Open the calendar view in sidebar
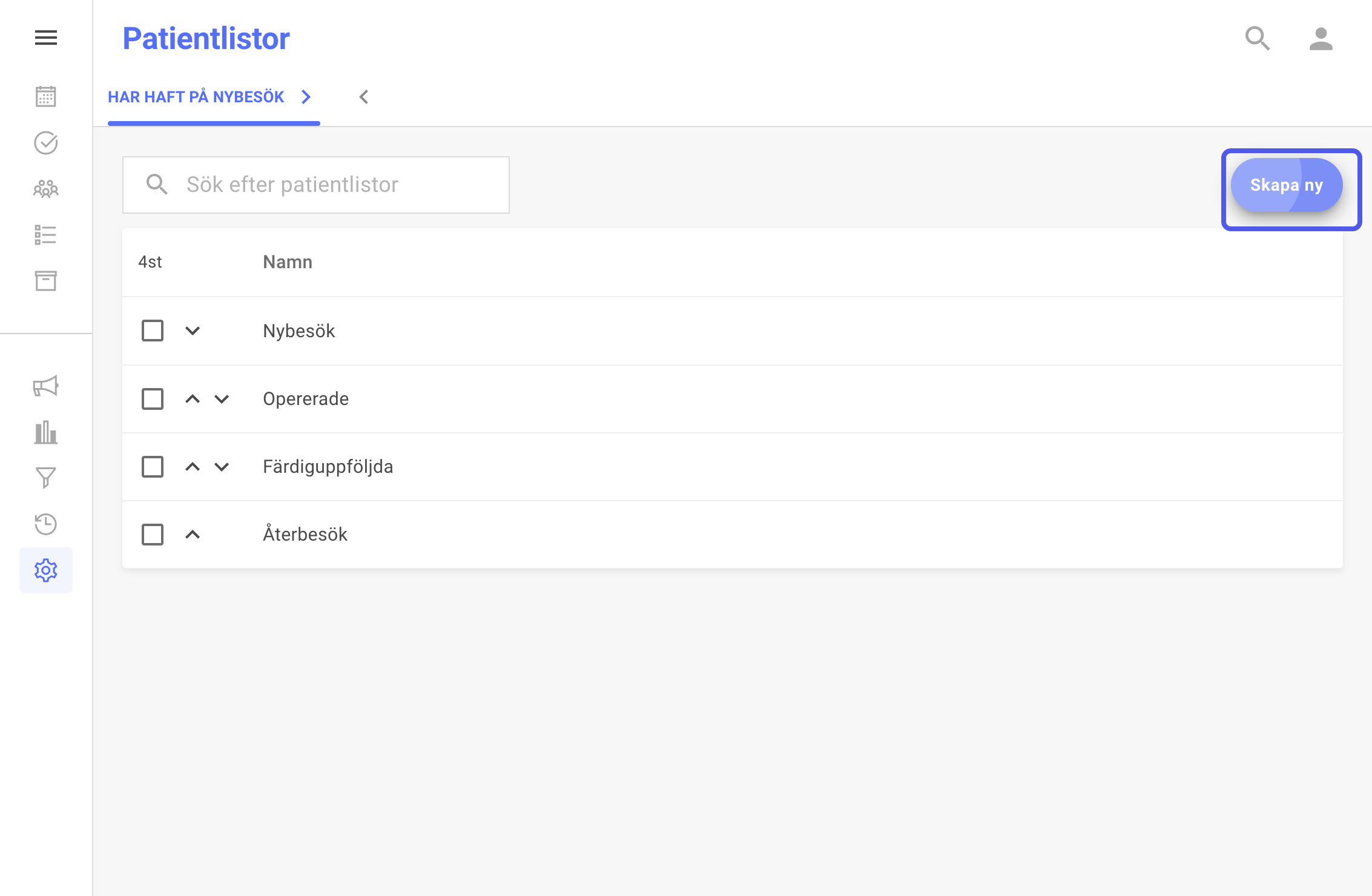Screen dimensions: 1372x896 click(46, 96)
